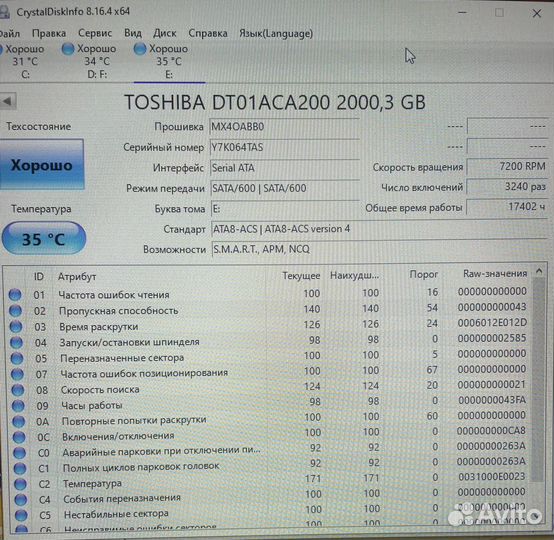Click raw value 000000002585
Screen dimensions: 554x540
(492, 338)
